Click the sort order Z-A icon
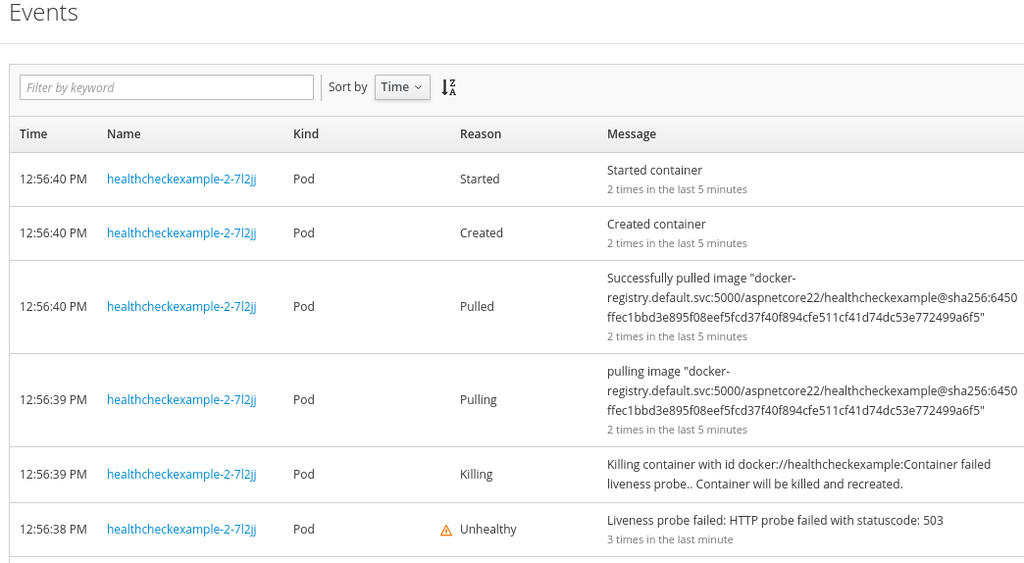1024x563 pixels. click(x=449, y=87)
